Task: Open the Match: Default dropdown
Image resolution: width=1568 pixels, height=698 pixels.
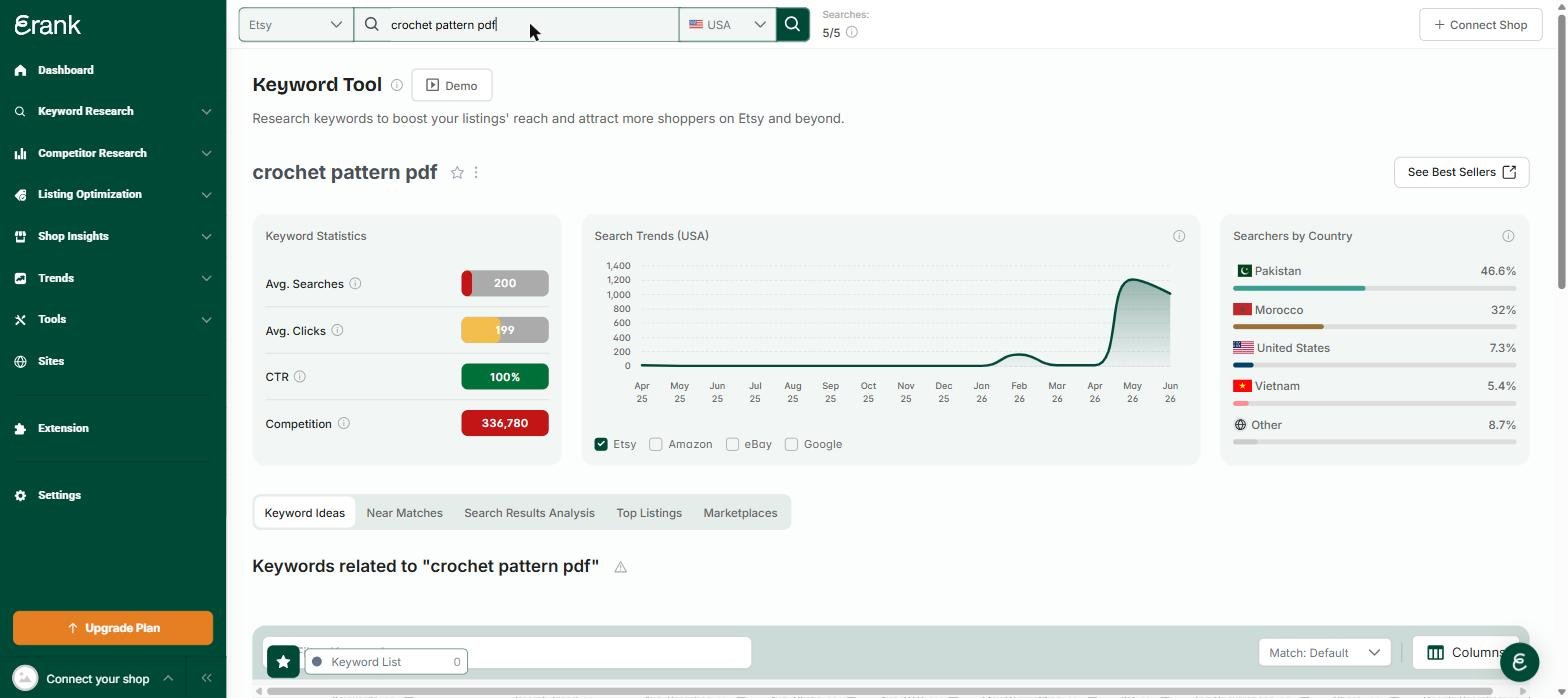Action: click(x=1324, y=653)
